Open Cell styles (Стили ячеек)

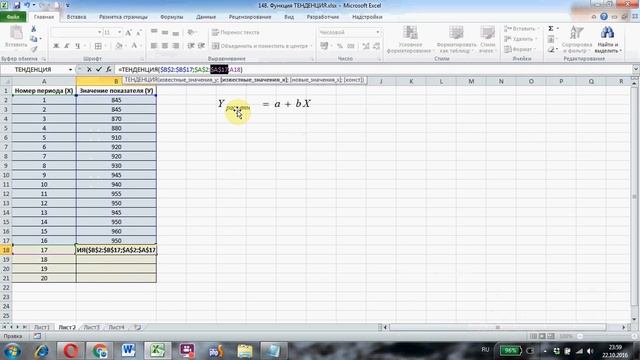pyautogui.click(x=487, y=39)
